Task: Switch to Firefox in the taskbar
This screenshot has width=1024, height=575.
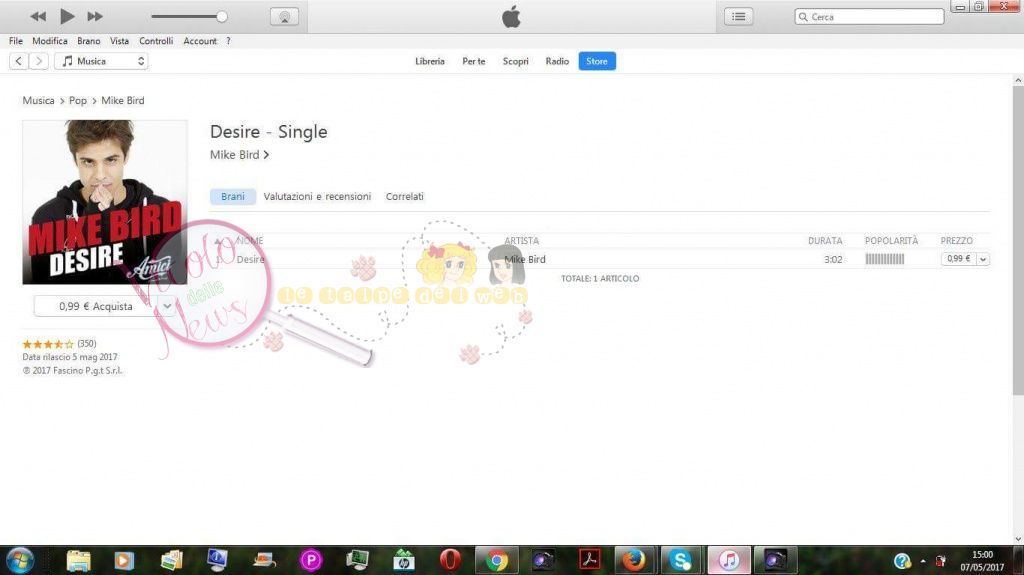Action: tap(633, 561)
